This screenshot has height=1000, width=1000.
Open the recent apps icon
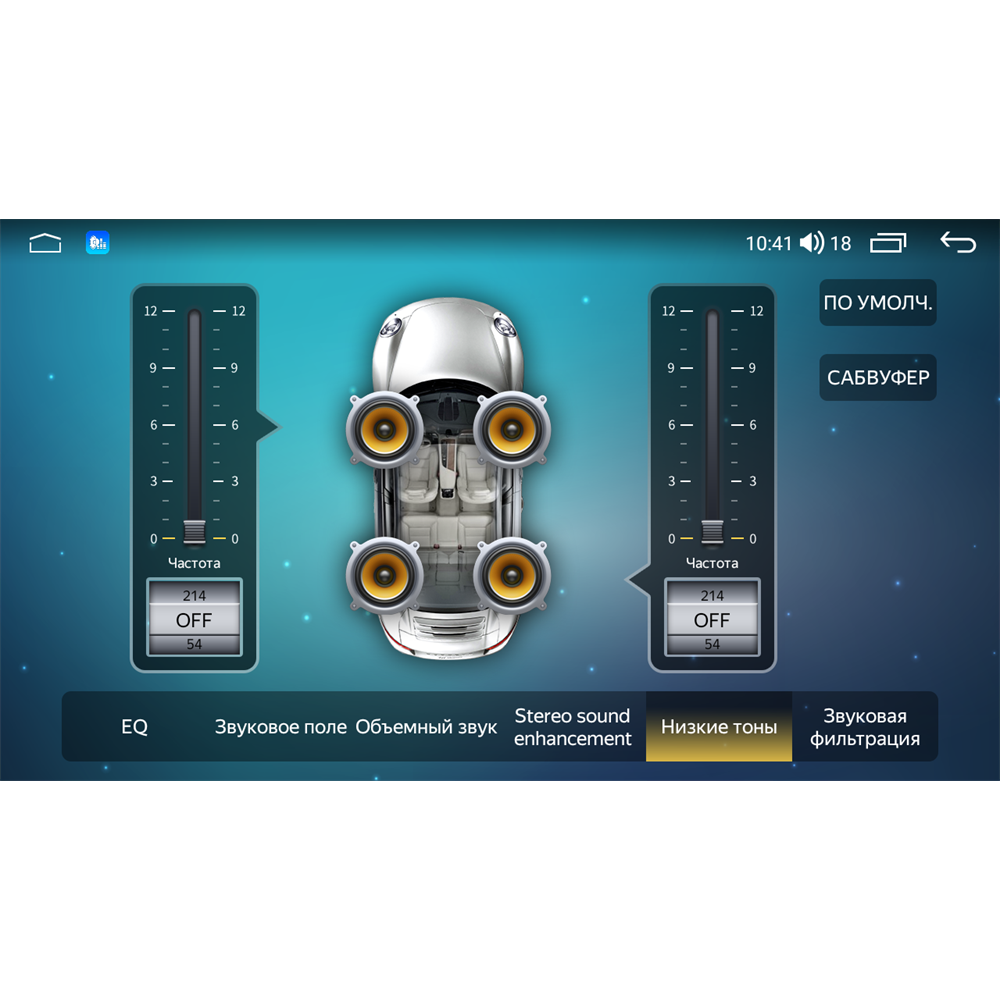pos(888,243)
